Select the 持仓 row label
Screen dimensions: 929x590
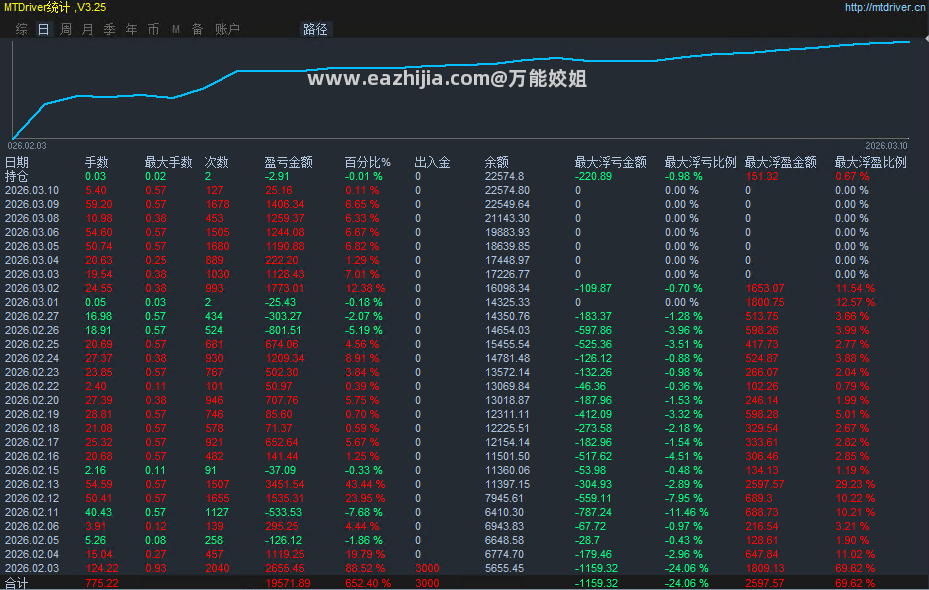[17, 177]
